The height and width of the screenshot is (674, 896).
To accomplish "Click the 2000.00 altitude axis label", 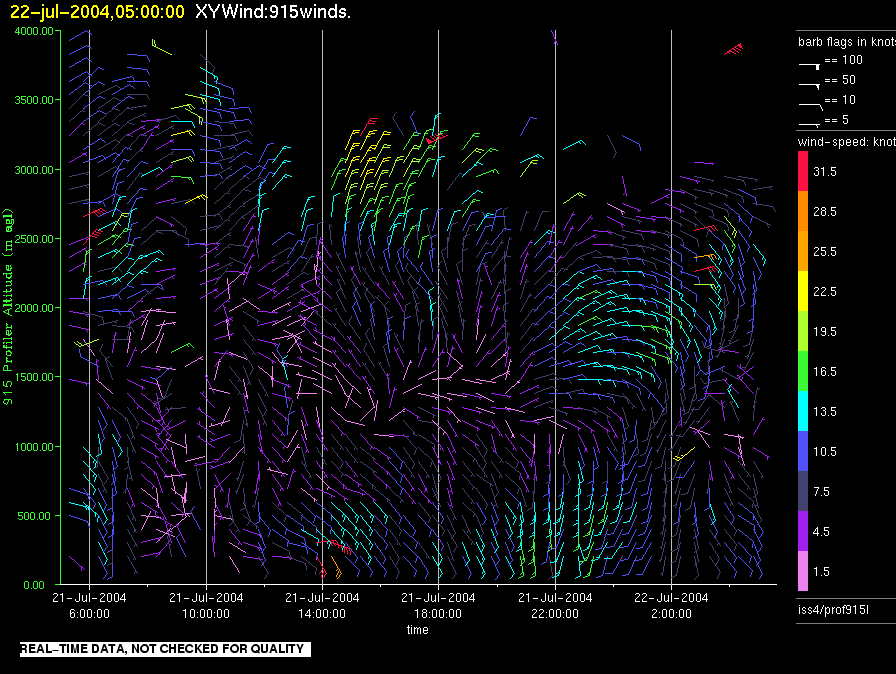I will (34, 308).
